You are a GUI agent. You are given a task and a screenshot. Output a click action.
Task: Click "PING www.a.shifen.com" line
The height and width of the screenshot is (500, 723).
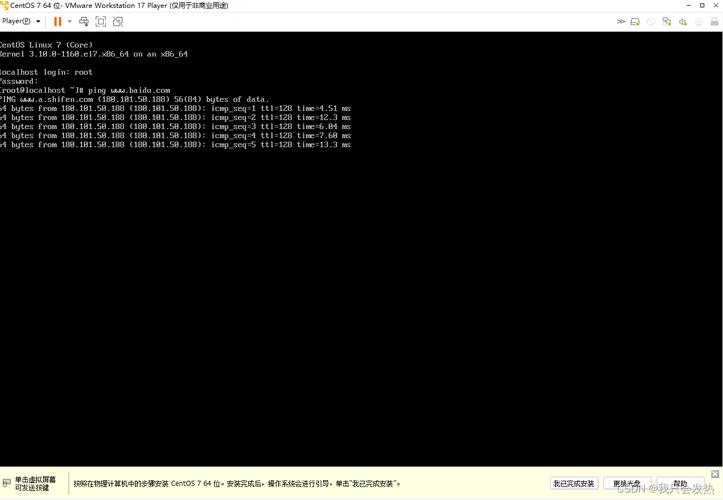point(134,99)
